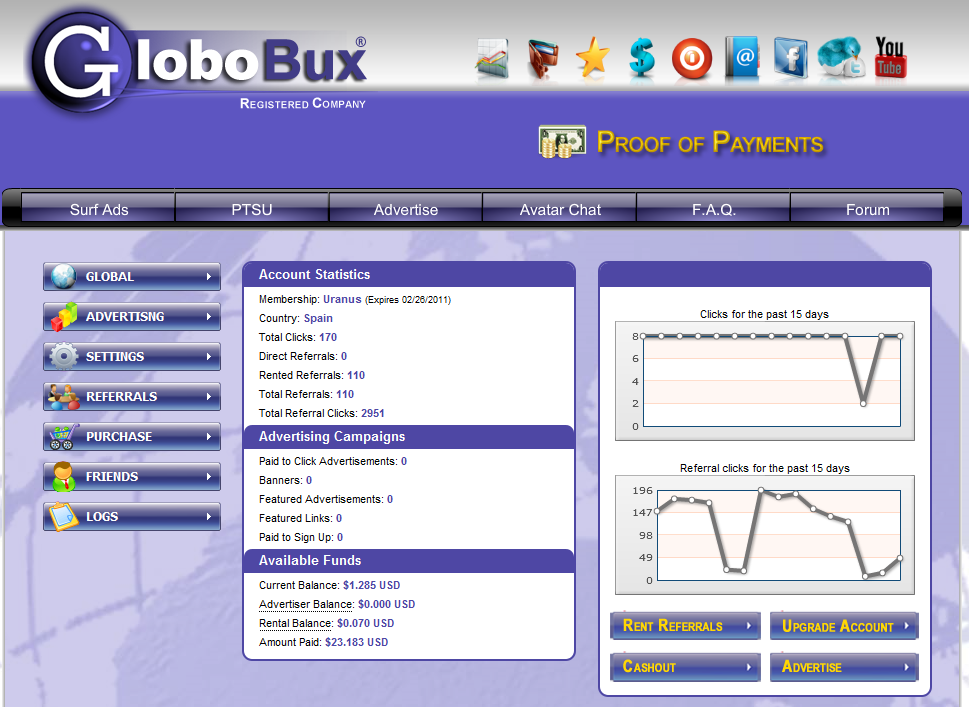The height and width of the screenshot is (707, 969).
Task: Expand the Purchase sidebar menu arrow
Action: 209,436
